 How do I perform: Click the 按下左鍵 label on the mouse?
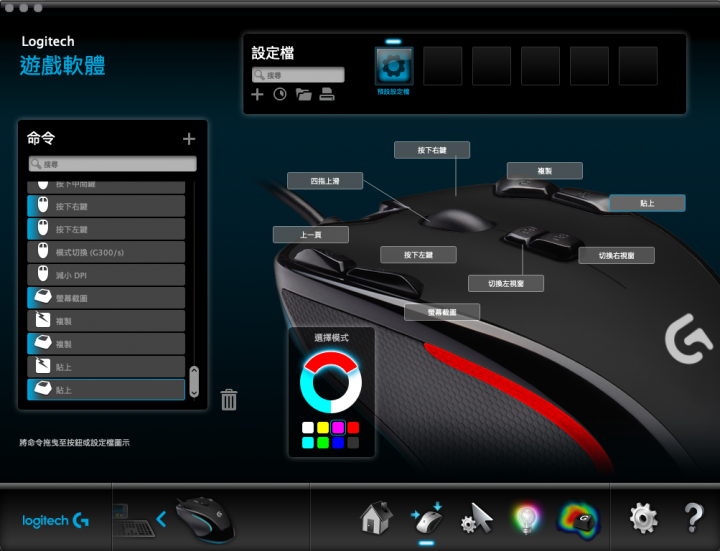pos(418,255)
